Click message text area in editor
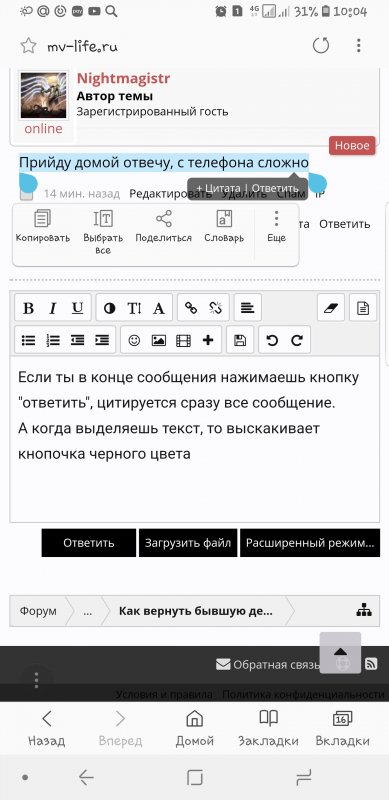Viewport: 389px width, 800px height. coord(194,439)
